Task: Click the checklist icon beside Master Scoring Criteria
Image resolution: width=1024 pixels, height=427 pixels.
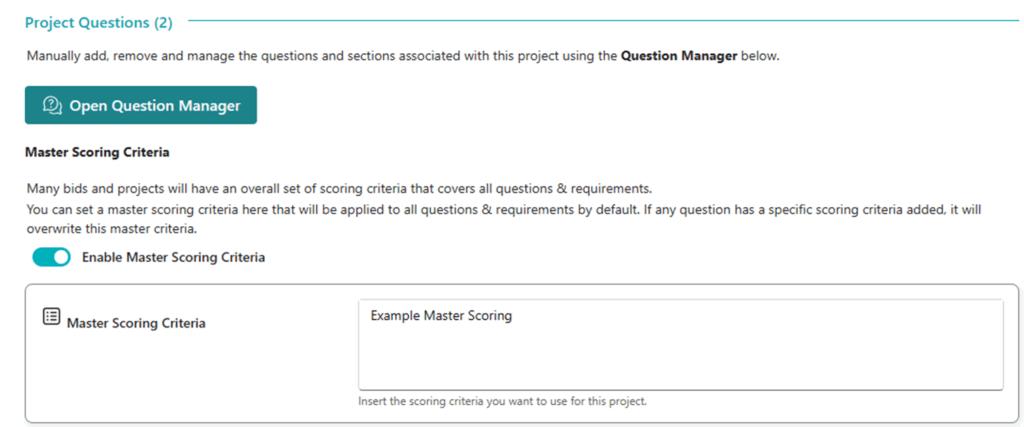Action: pos(51,317)
